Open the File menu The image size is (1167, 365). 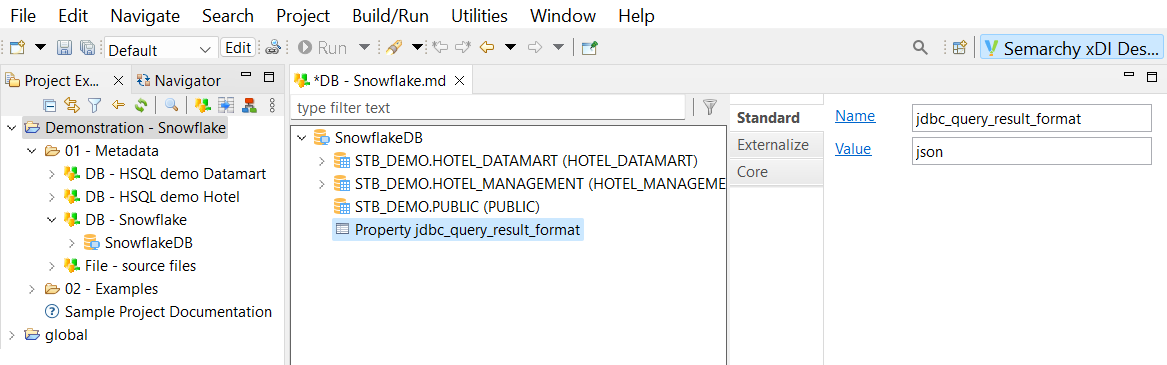tap(24, 16)
